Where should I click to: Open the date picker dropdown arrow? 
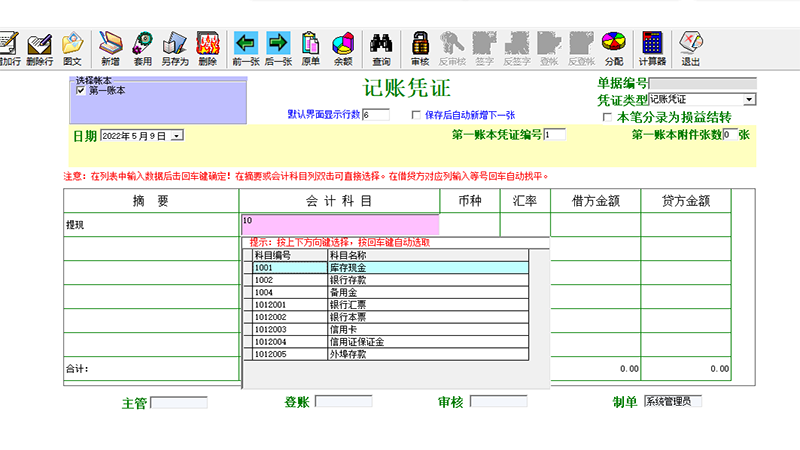coord(177,136)
